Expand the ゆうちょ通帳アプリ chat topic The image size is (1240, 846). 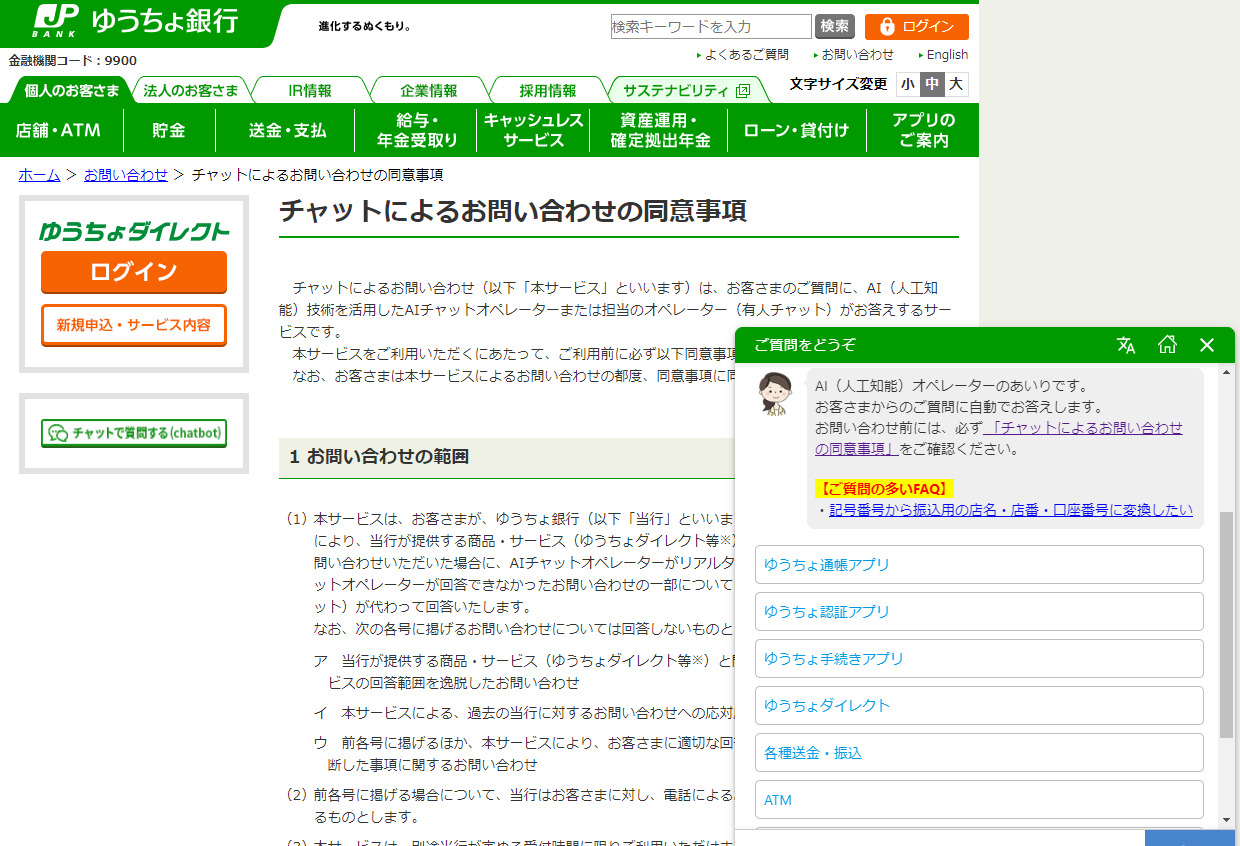point(978,564)
